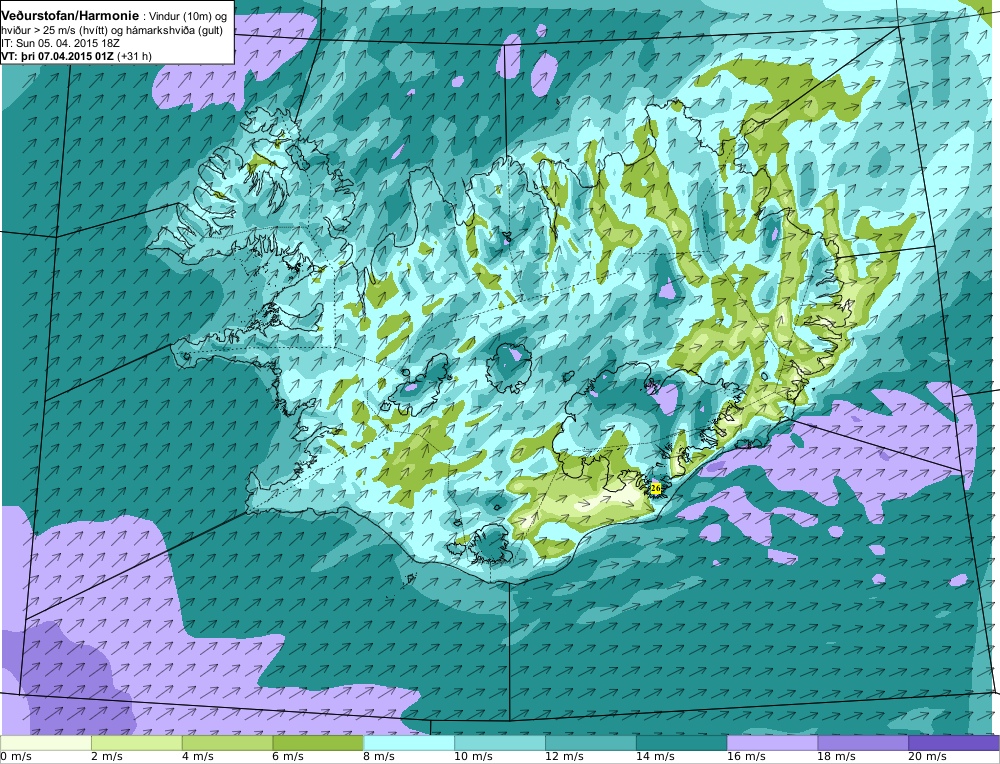
Task: Click the 12 m/s legend color swatch
Action: [591, 743]
